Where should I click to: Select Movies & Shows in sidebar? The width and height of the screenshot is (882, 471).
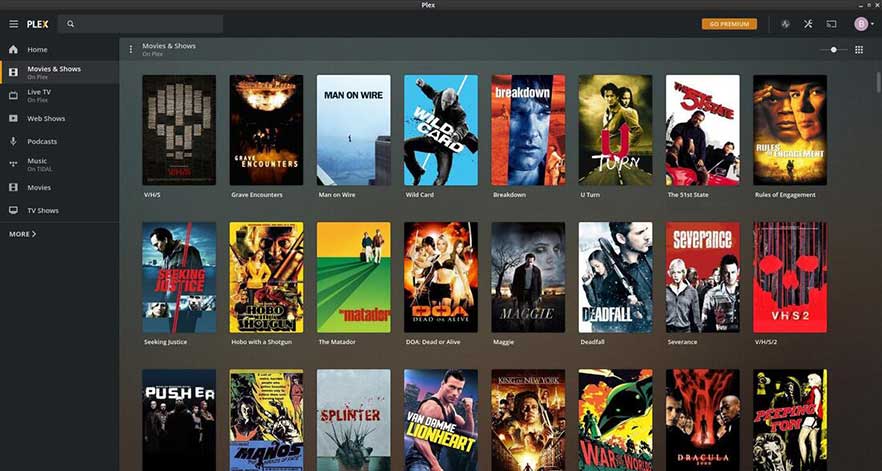click(x=60, y=72)
